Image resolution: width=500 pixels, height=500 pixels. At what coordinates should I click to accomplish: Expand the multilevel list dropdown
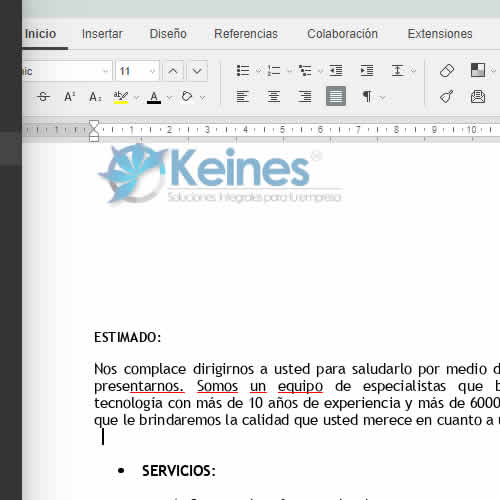[320, 71]
